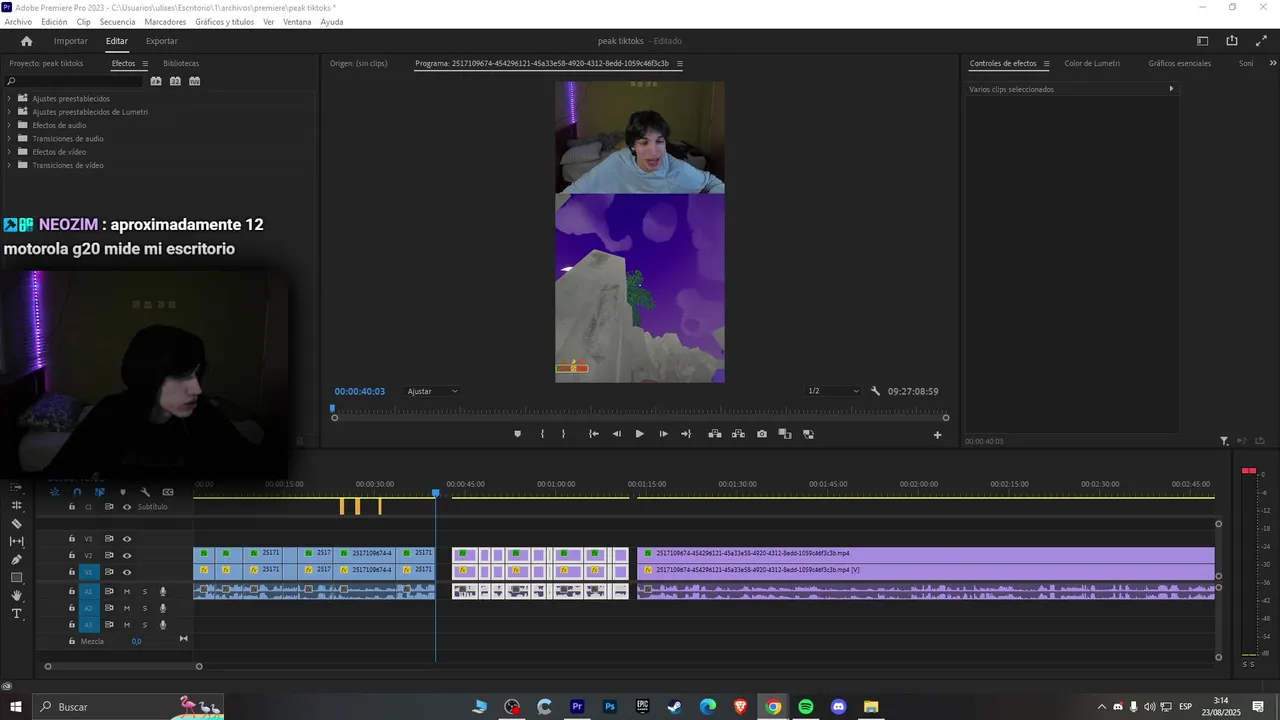Toggle lock on track V1
Screen dimensions: 1280x720
coord(71,572)
